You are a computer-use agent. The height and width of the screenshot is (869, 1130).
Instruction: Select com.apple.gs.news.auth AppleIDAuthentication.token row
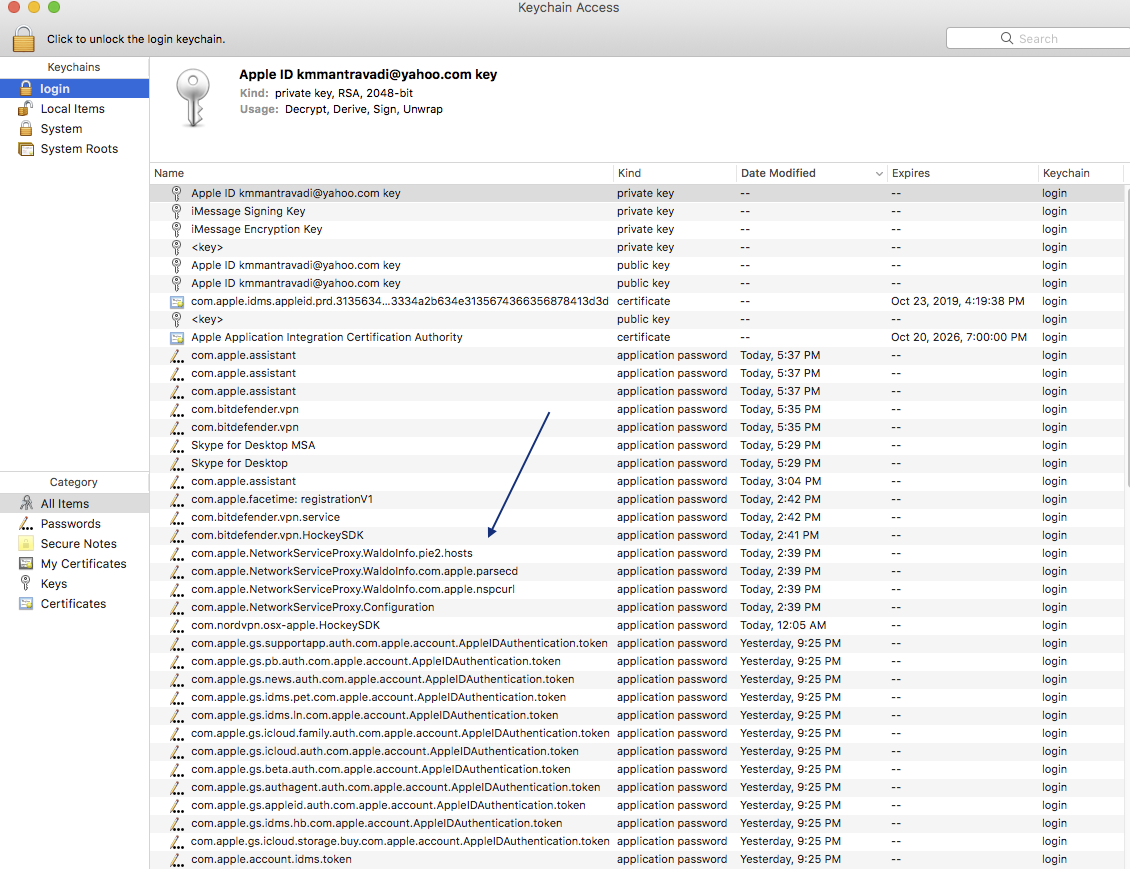click(x=637, y=679)
